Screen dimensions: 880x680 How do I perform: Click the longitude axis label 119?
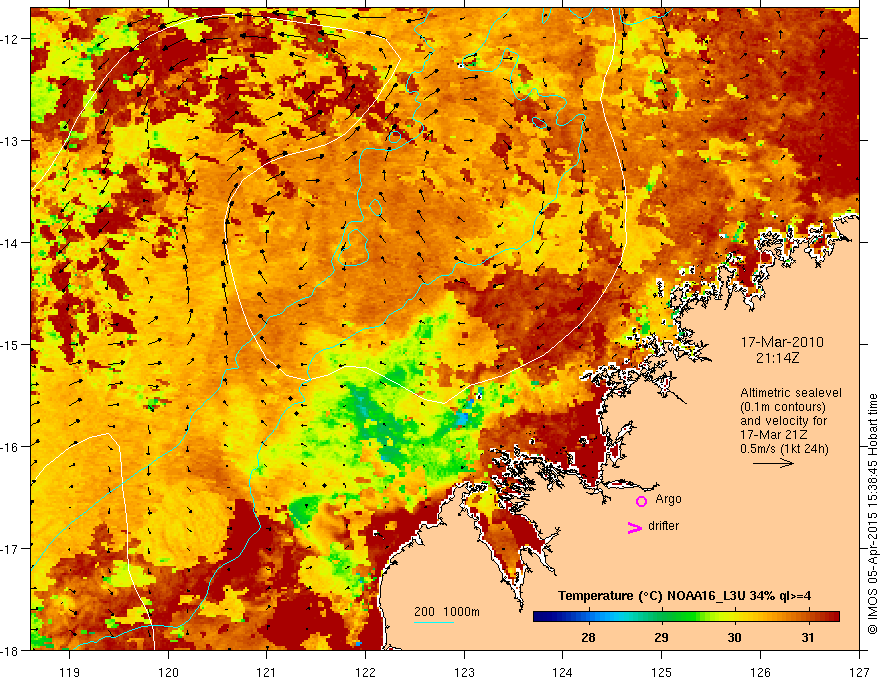click(x=70, y=672)
